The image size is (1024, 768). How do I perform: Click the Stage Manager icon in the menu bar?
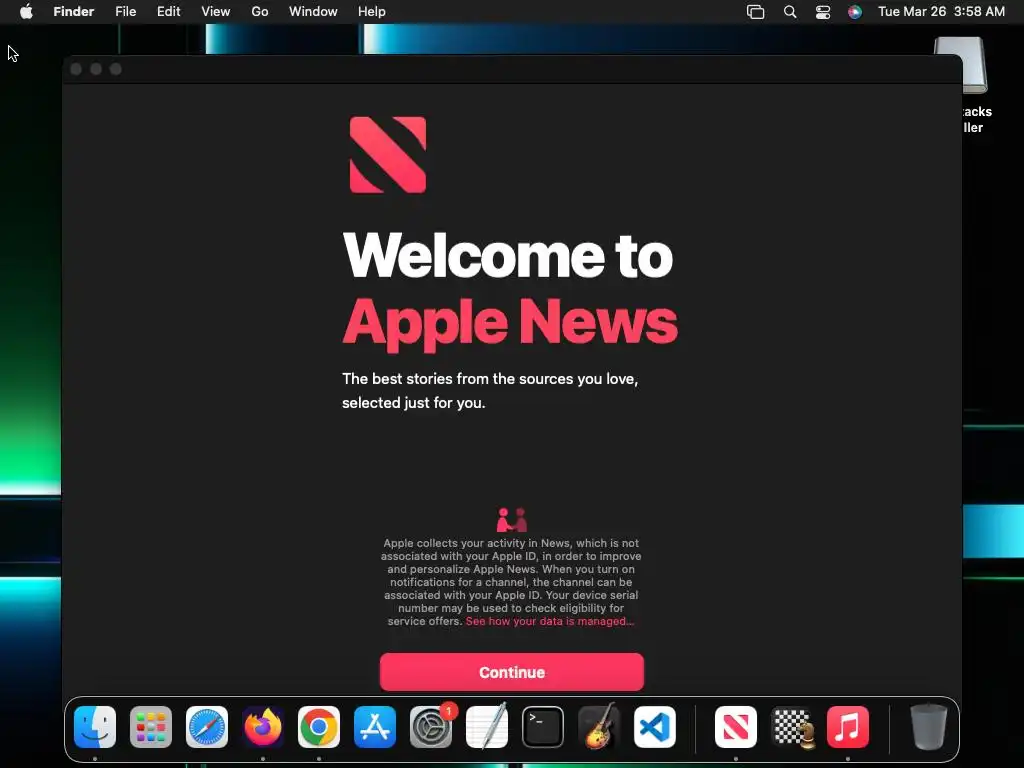pyautogui.click(x=756, y=12)
